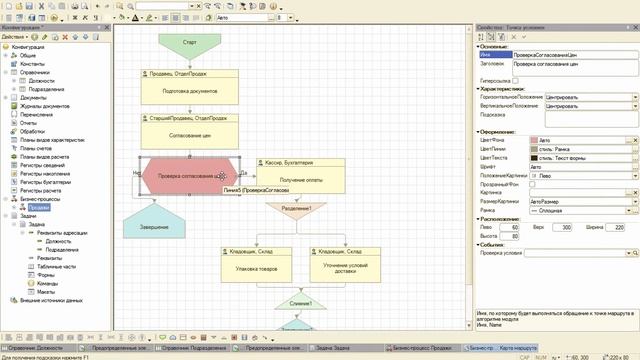Viewport: 640px width, 360px height.
Task: Collapse the Оформление section in Properties
Action: click(478, 132)
